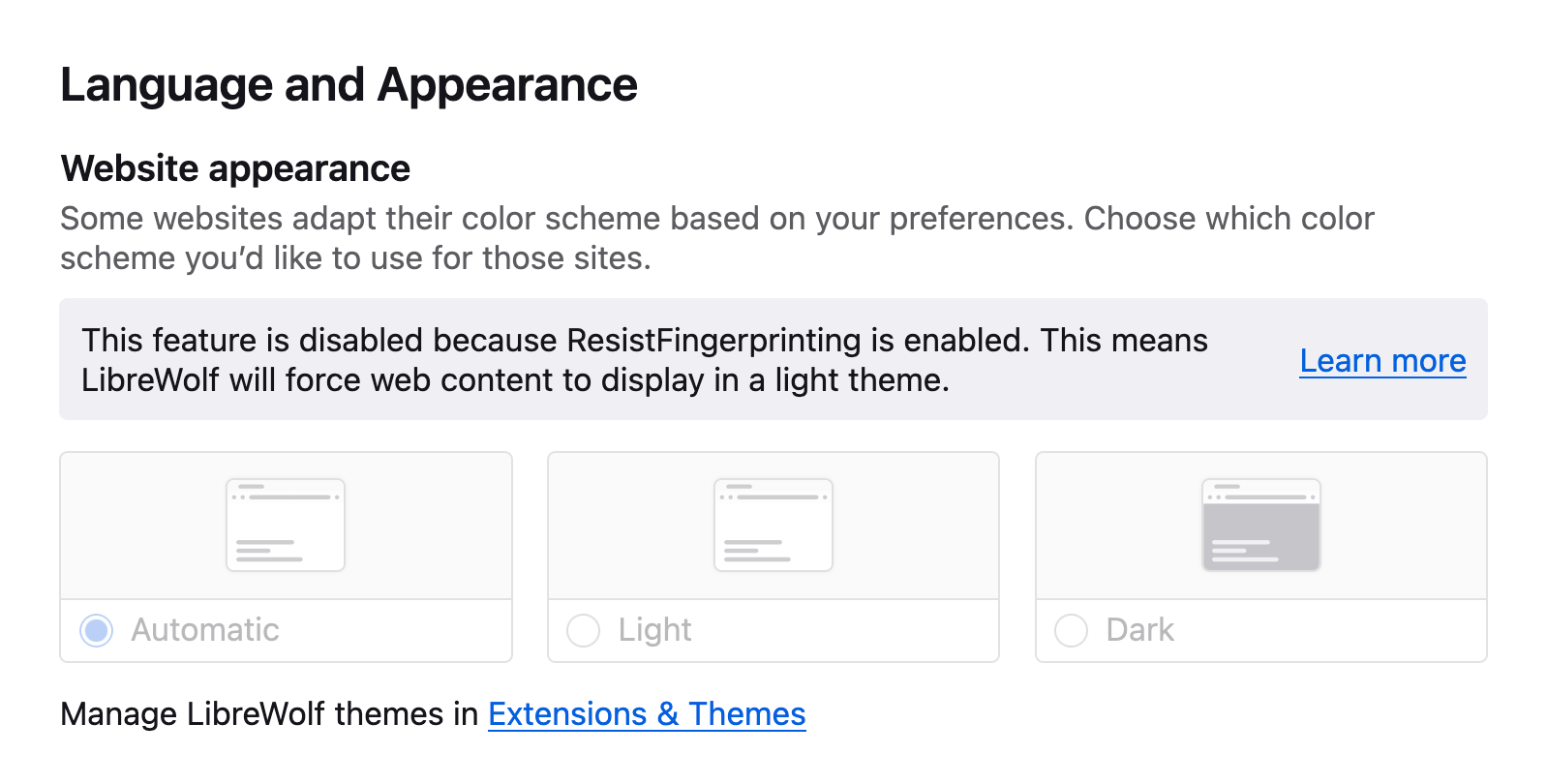The image size is (1547, 784).
Task: Select the Automatic website appearance option
Action: [96, 631]
